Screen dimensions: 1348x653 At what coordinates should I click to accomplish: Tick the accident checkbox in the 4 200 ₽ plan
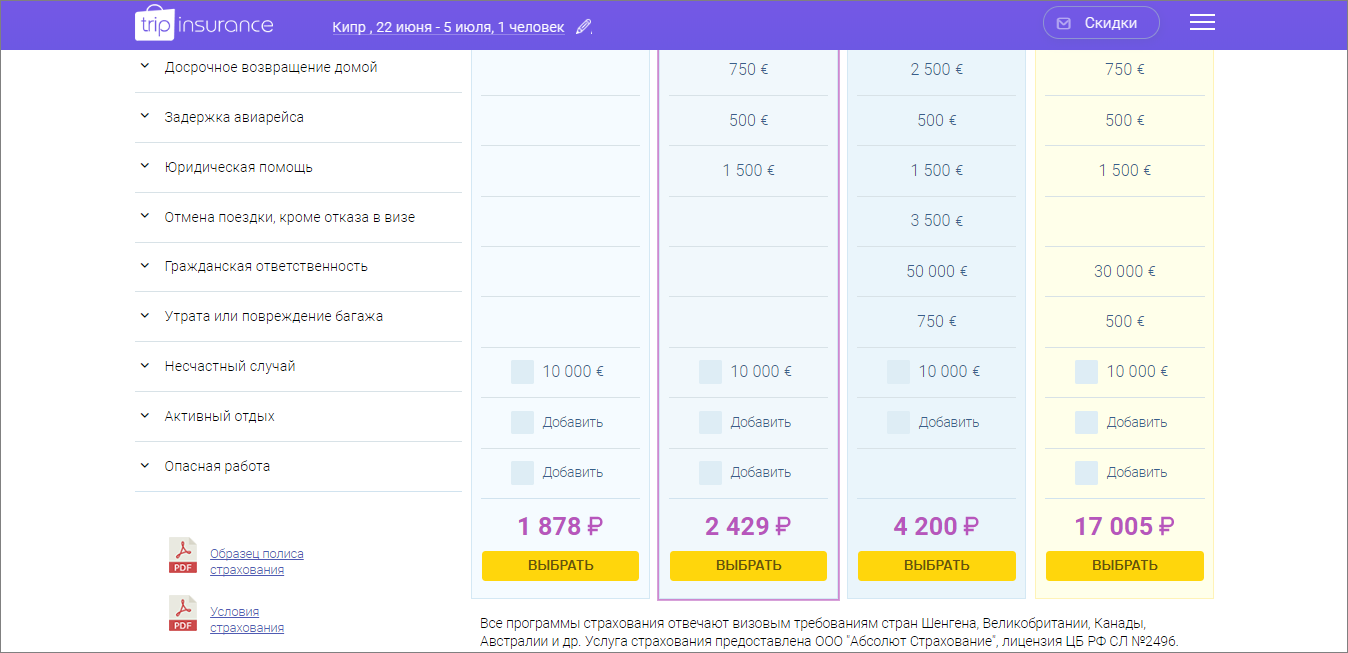[898, 372]
